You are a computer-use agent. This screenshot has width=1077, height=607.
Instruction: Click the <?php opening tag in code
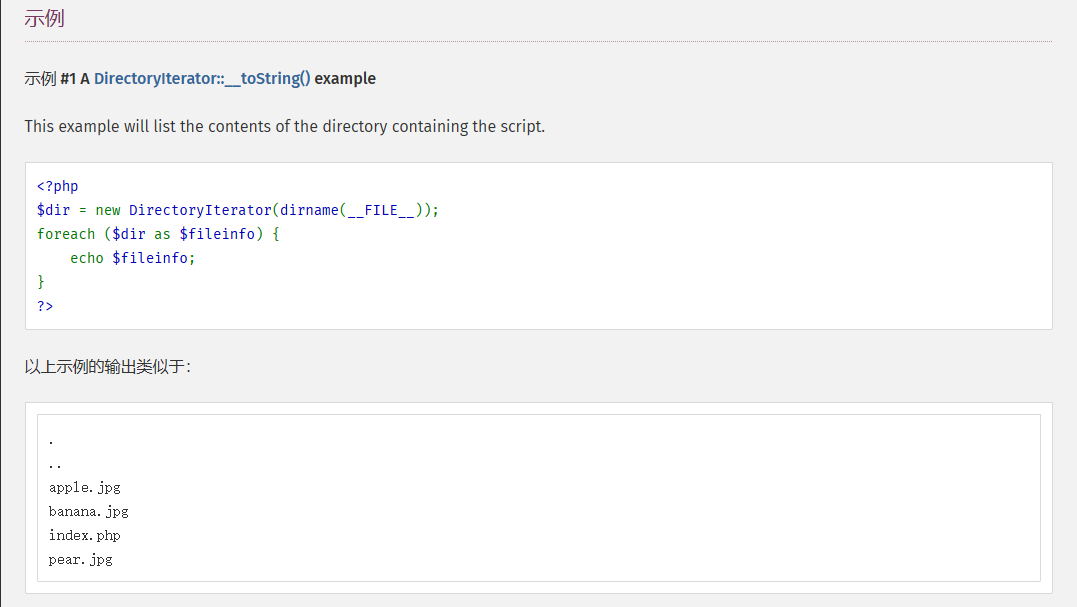(x=57, y=186)
